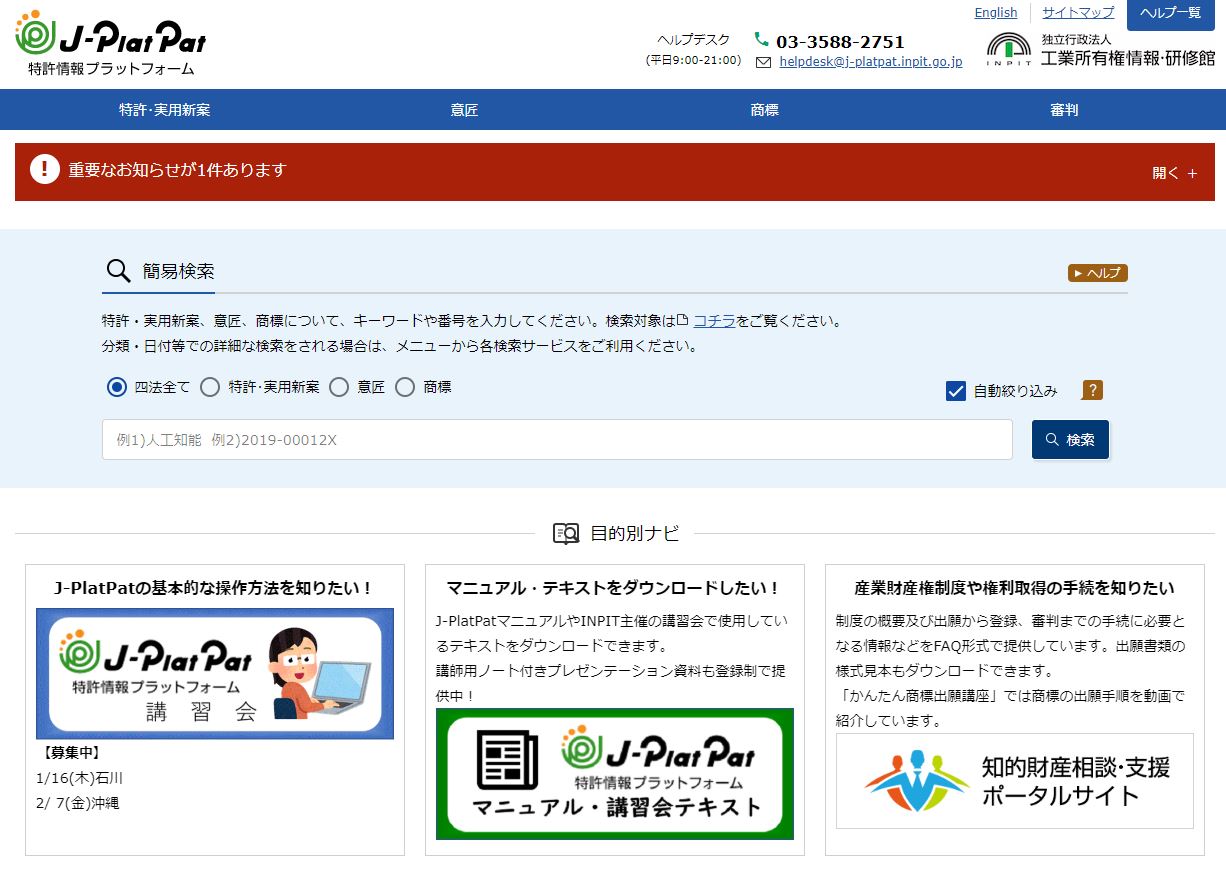Open the 特許・実用新案 menu

165,110
